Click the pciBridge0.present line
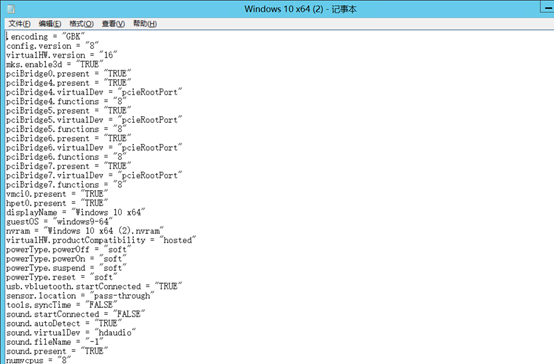 (69, 74)
